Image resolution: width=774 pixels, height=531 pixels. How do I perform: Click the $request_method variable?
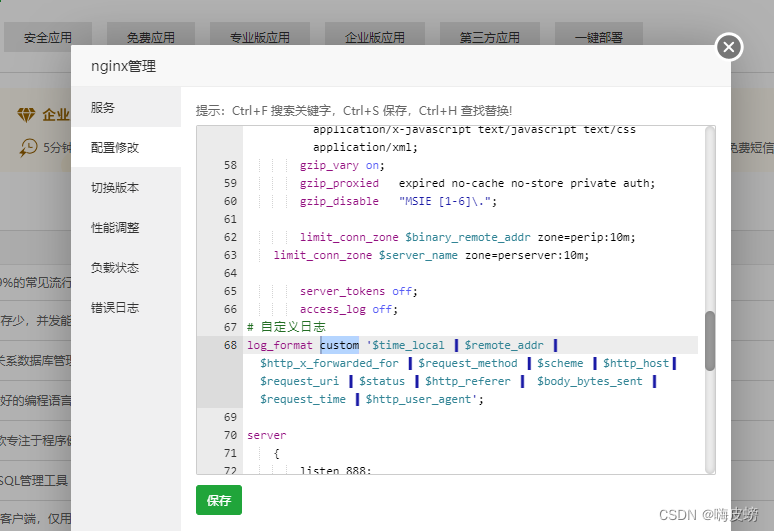point(468,364)
